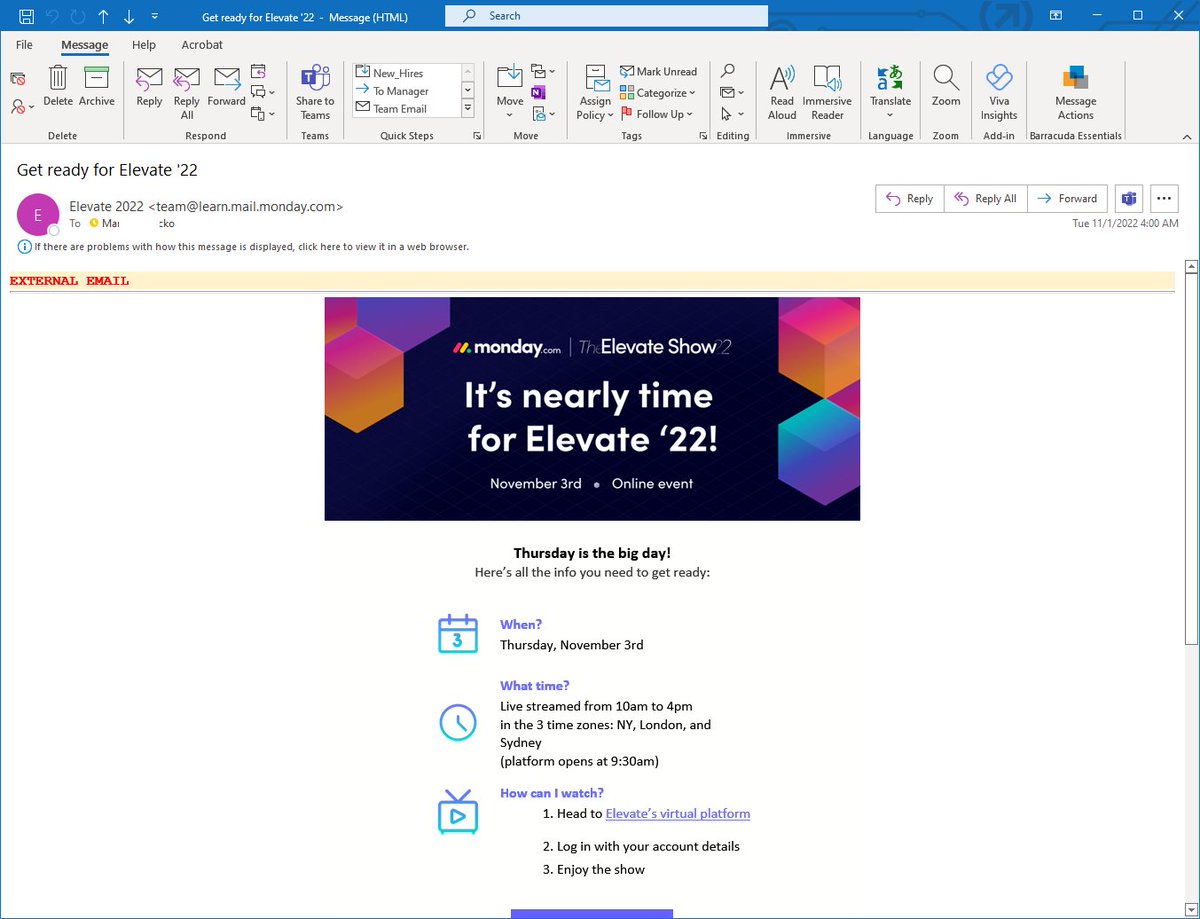
Task: Open the File menu
Action: point(24,45)
